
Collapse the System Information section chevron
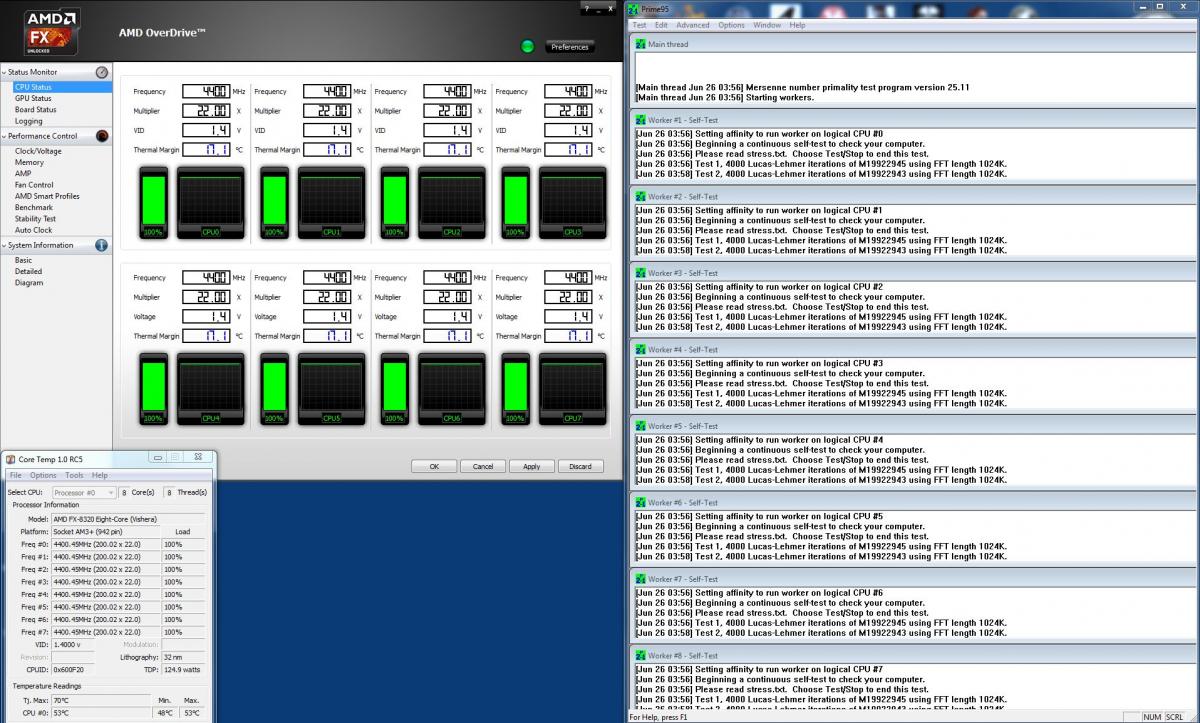tap(4, 245)
